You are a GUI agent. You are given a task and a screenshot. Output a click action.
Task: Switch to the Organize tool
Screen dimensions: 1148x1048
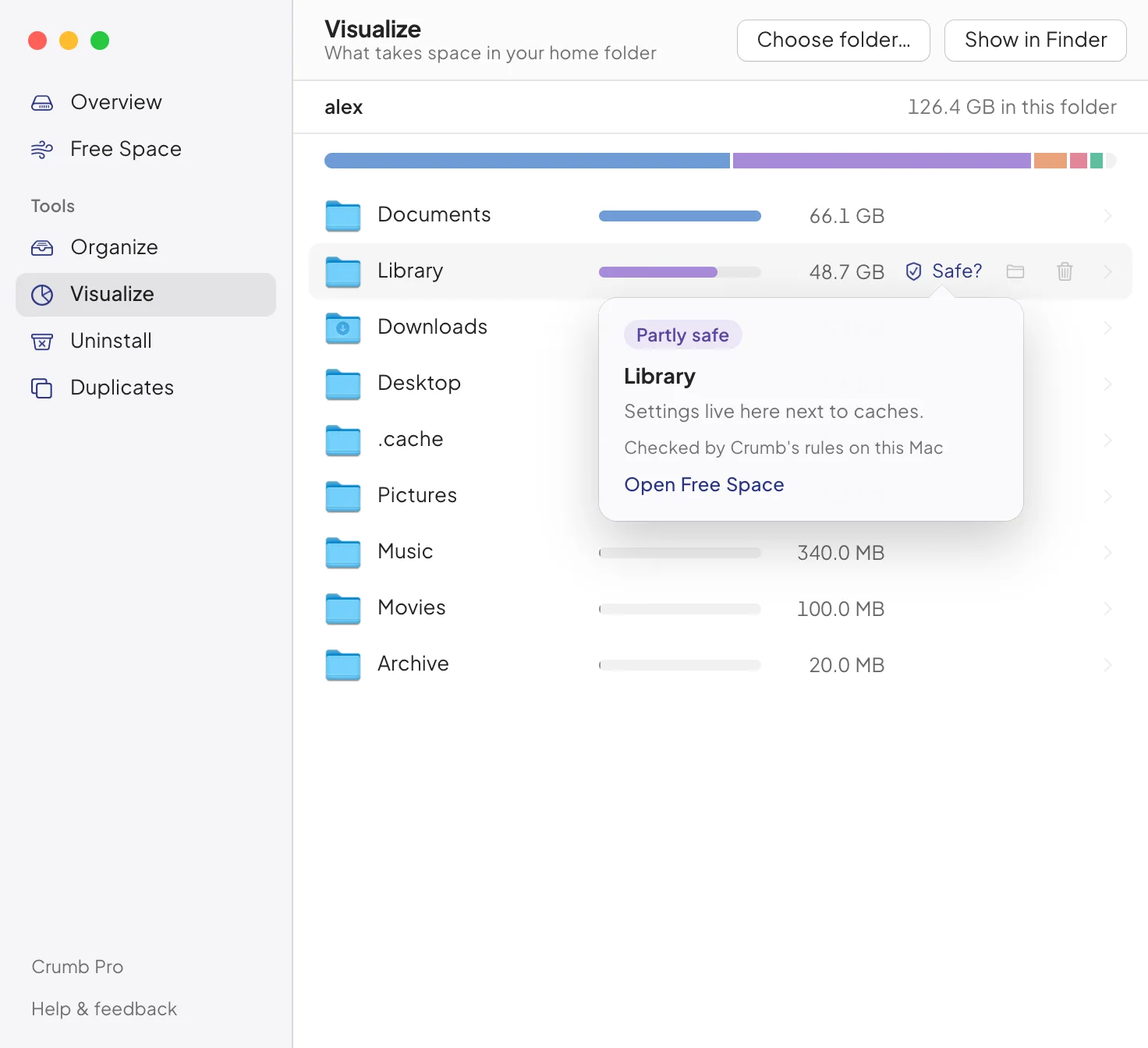point(146,248)
